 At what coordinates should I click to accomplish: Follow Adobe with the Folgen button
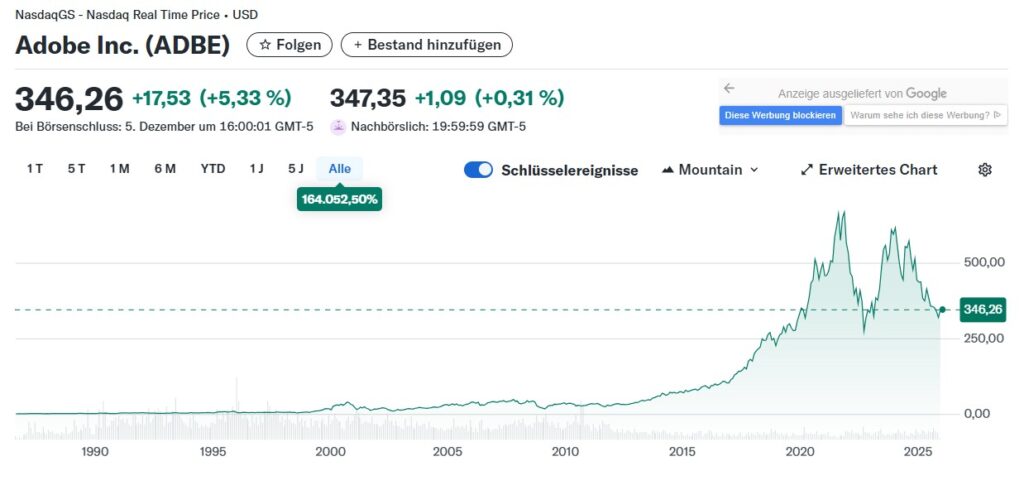point(289,44)
